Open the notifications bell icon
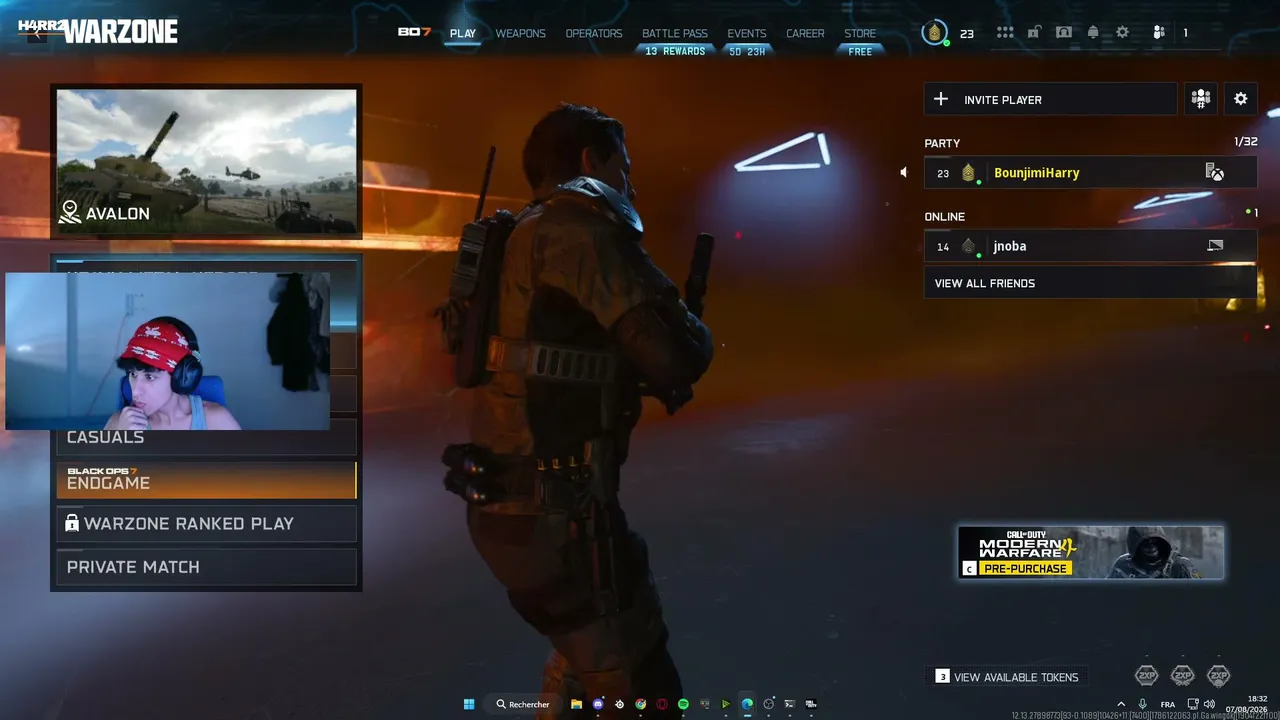1280x720 pixels. coord(1093,33)
